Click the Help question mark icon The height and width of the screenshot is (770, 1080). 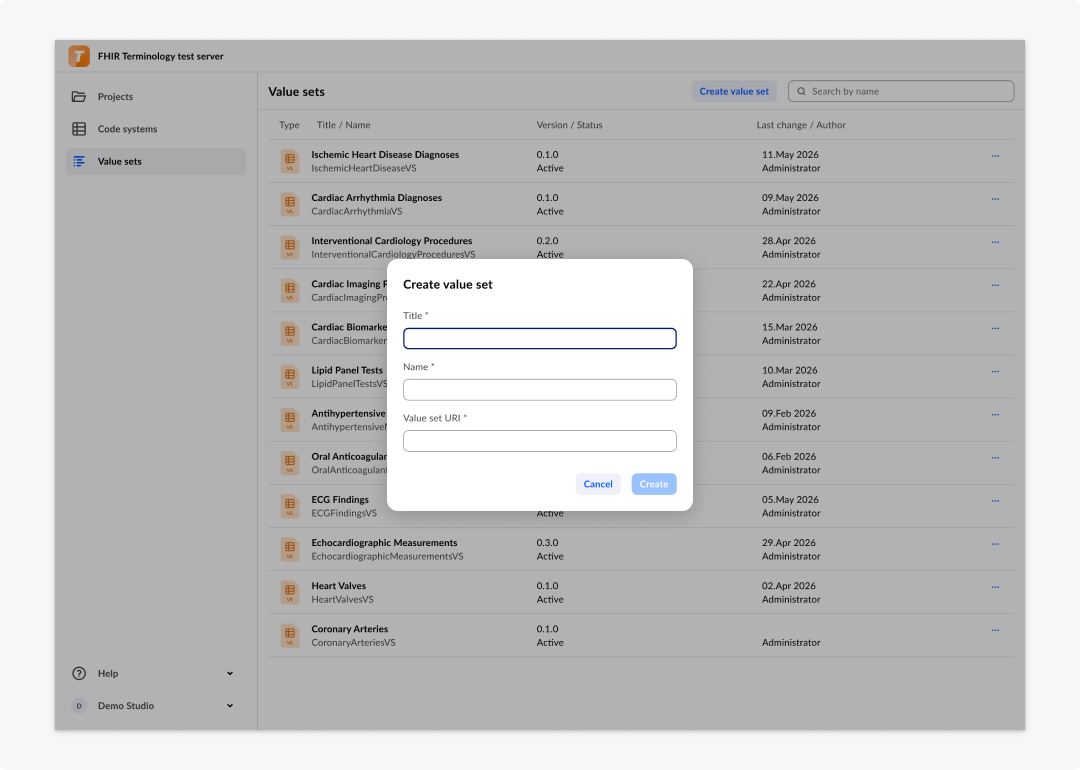(x=79, y=674)
